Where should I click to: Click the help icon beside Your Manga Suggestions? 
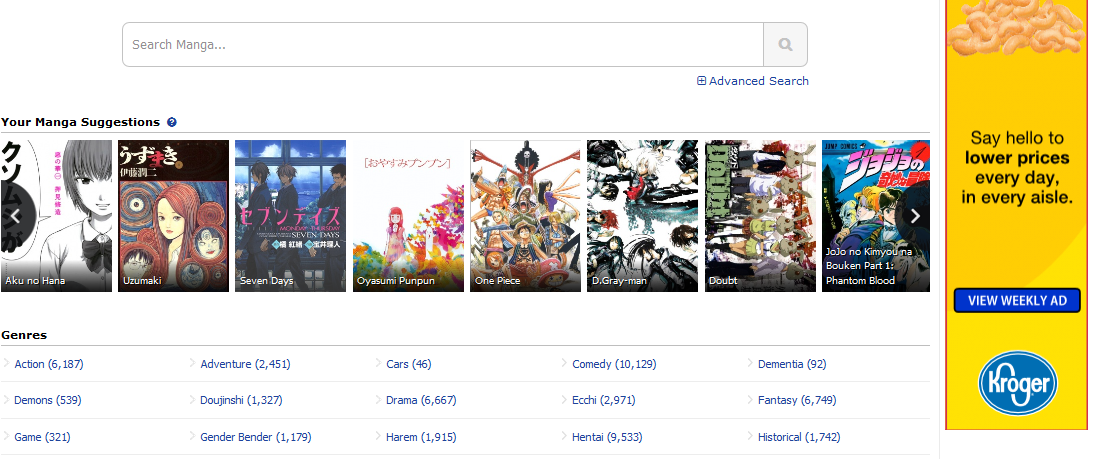coord(172,122)
